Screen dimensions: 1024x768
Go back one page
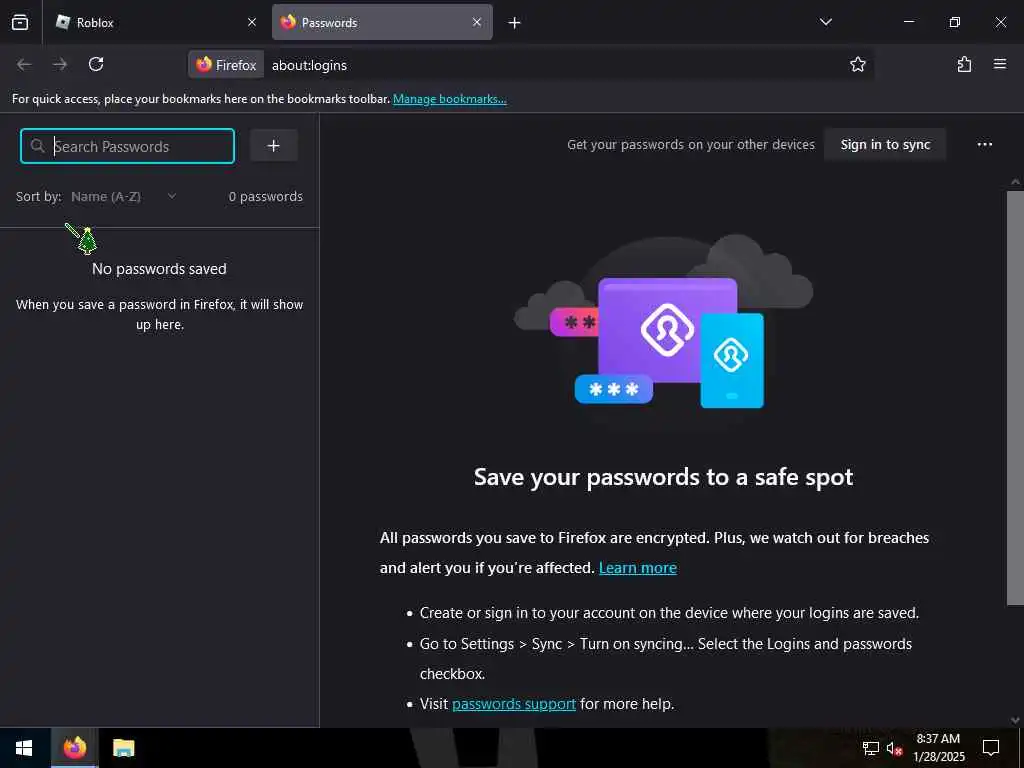click(24, 64)
